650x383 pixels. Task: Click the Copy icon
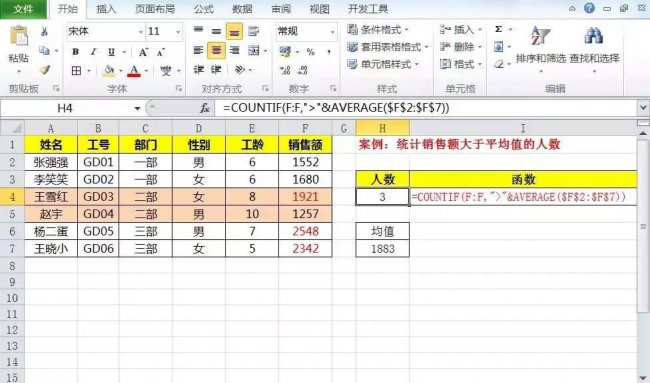pos(44,51)
